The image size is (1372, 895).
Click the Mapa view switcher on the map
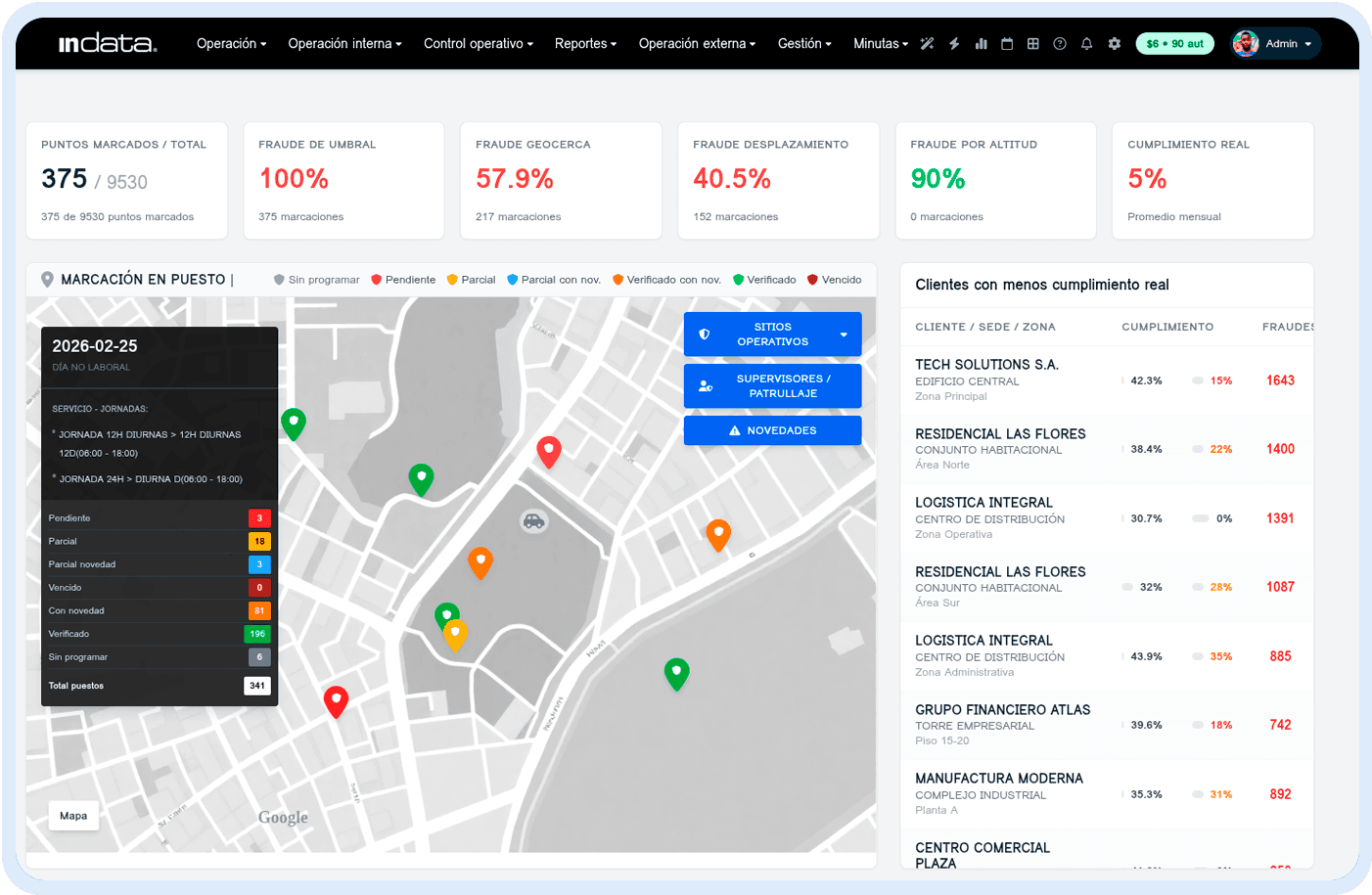click(73, 815)
